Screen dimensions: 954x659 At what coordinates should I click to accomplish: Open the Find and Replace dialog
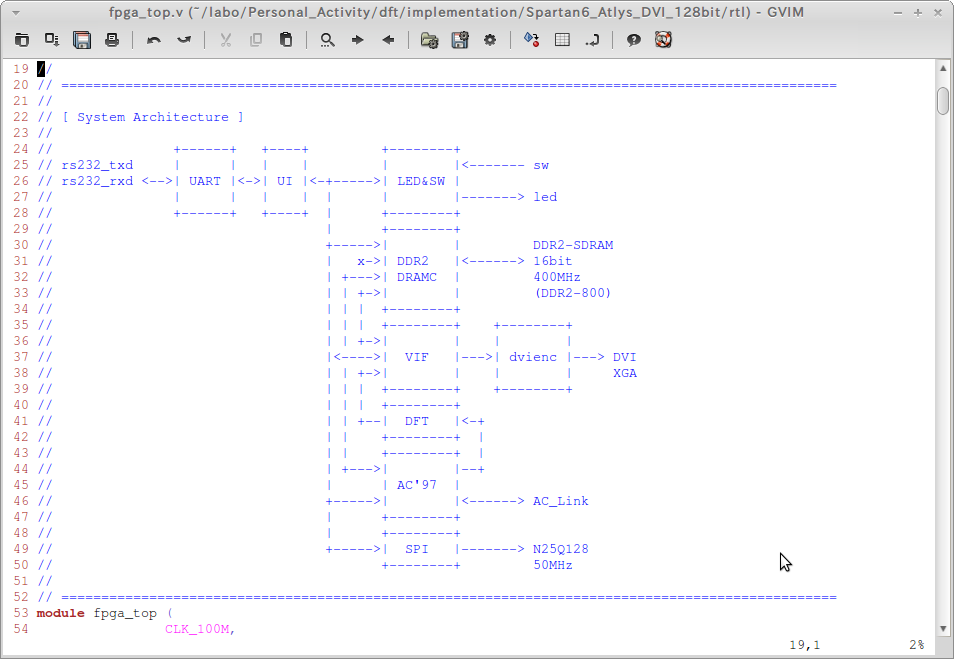327,40
